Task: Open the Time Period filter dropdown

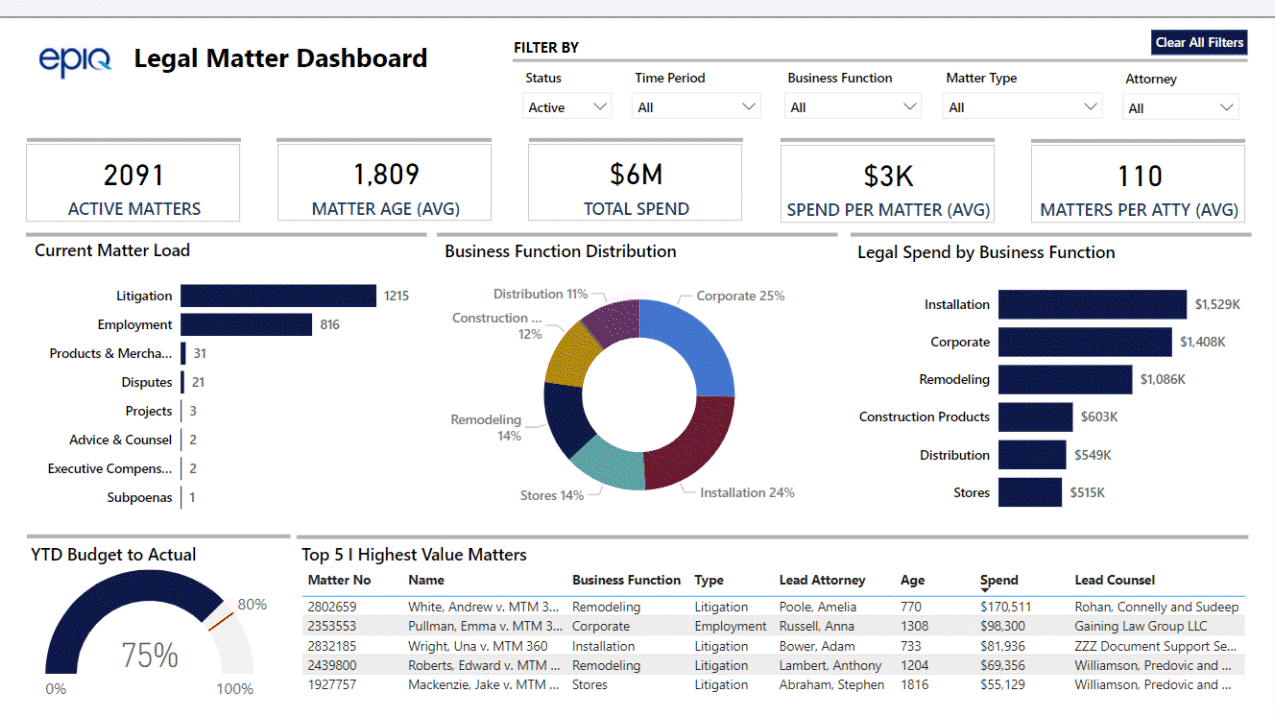Action: coord(696,107)
